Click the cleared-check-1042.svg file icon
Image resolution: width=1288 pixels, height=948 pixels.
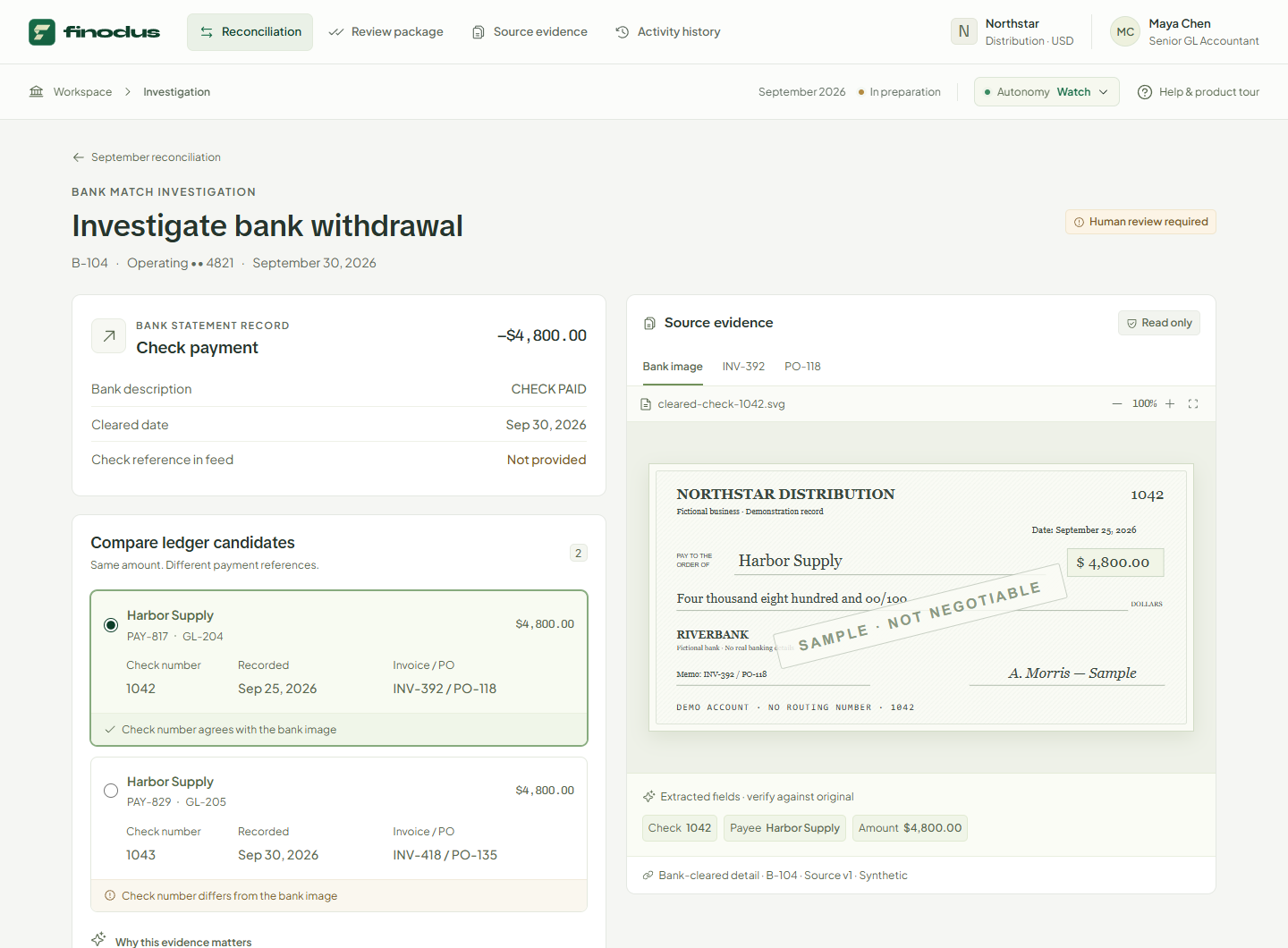(646, 404)
